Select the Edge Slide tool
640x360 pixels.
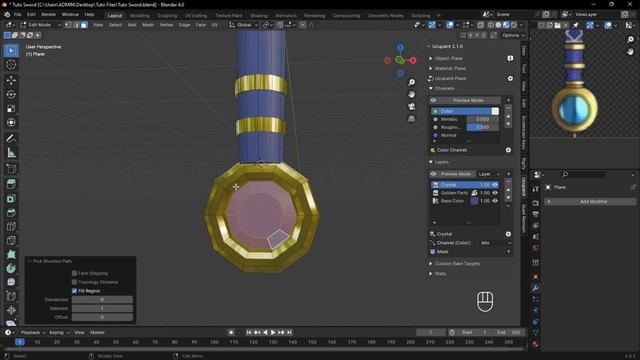(11, 296)
